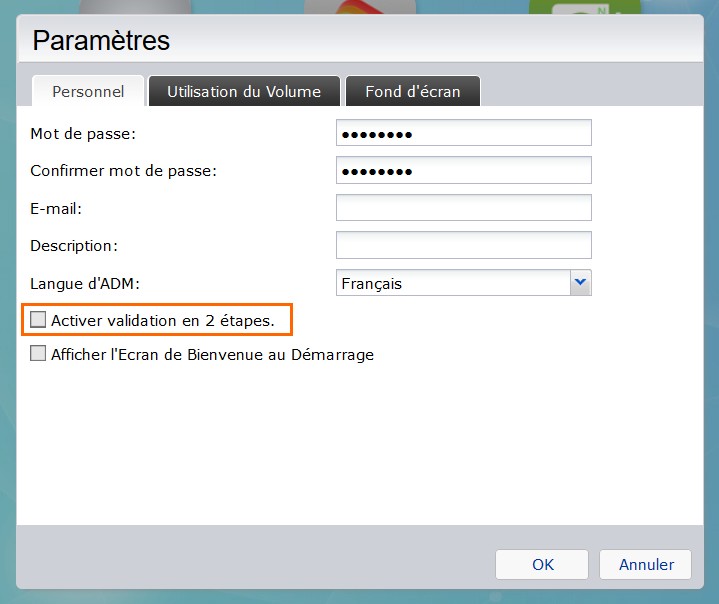Open the Utilisation du Volume tab
This screenshot has width=719, height=604.
244,91
